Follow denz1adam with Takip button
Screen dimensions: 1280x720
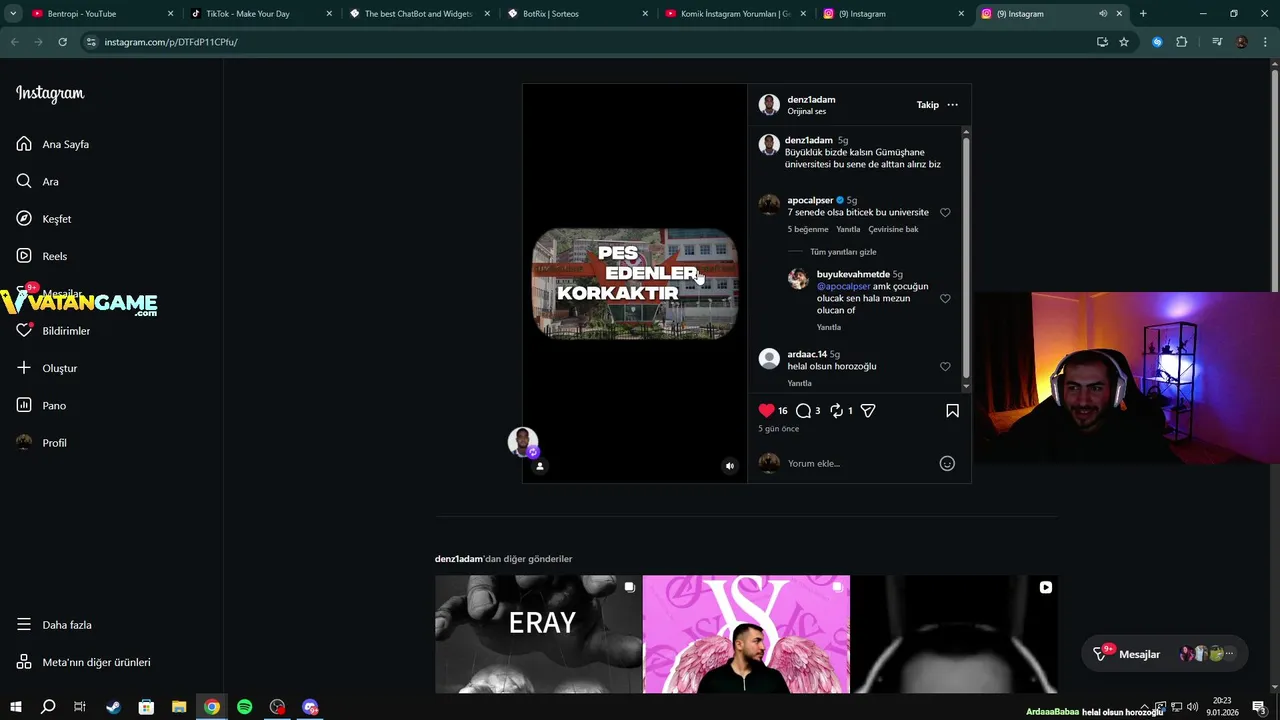(928, 105)
